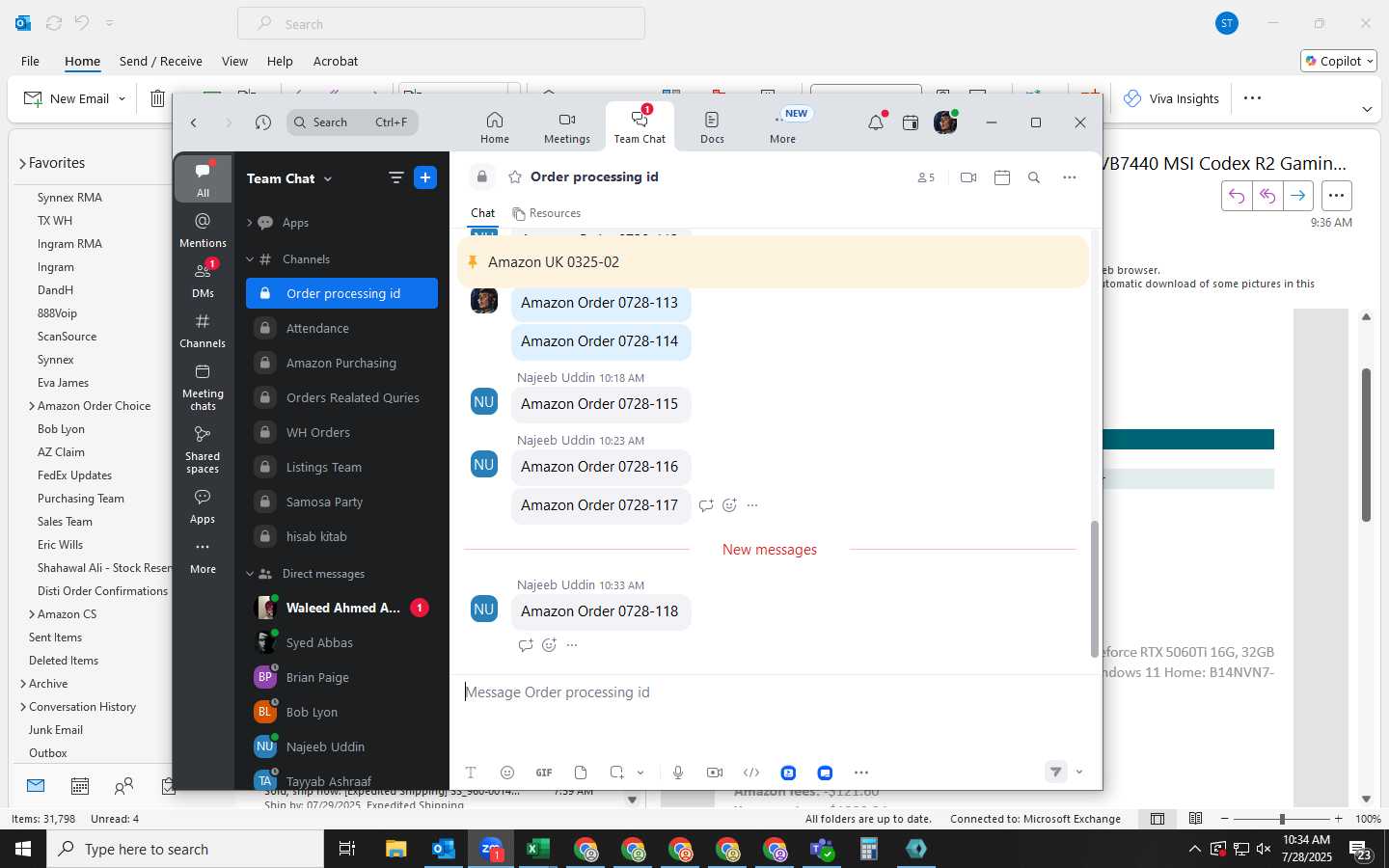The height and width of the screenshot is (868, 1389).
Task: Open Shared spaces in Zoom sidebar
Action: (x=203, y=449)
